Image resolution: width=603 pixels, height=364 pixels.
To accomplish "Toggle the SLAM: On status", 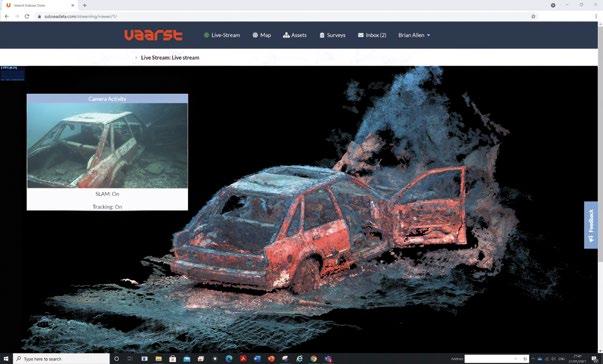I will coord(107,194).
